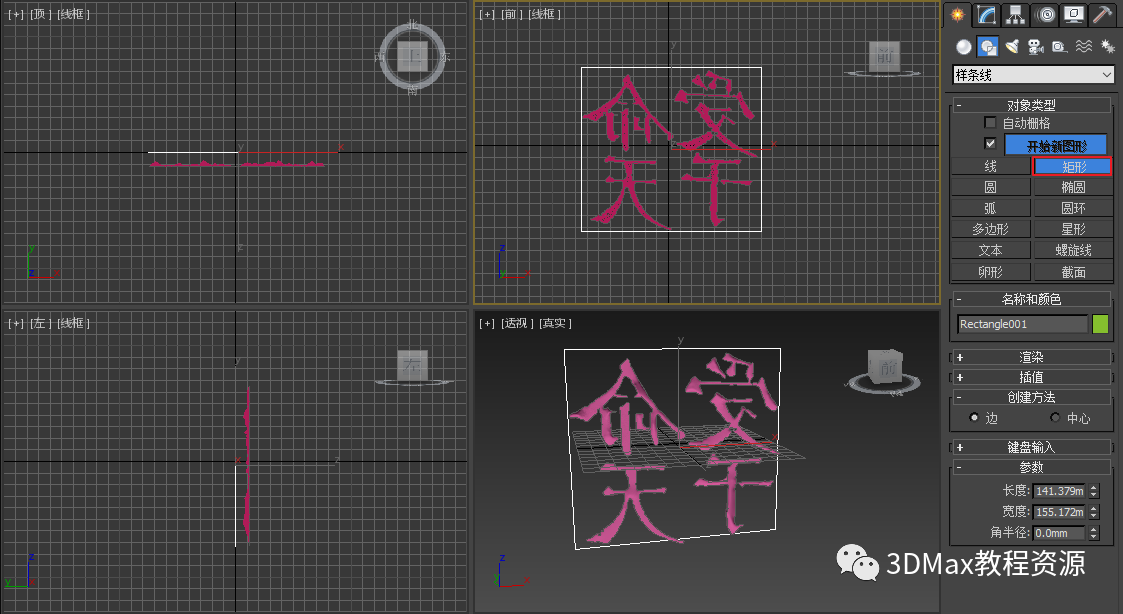The width and height of the screenshot is (1123, 614).
Task: Choose the 圆环 spline tool
Action: [1073, 208]
